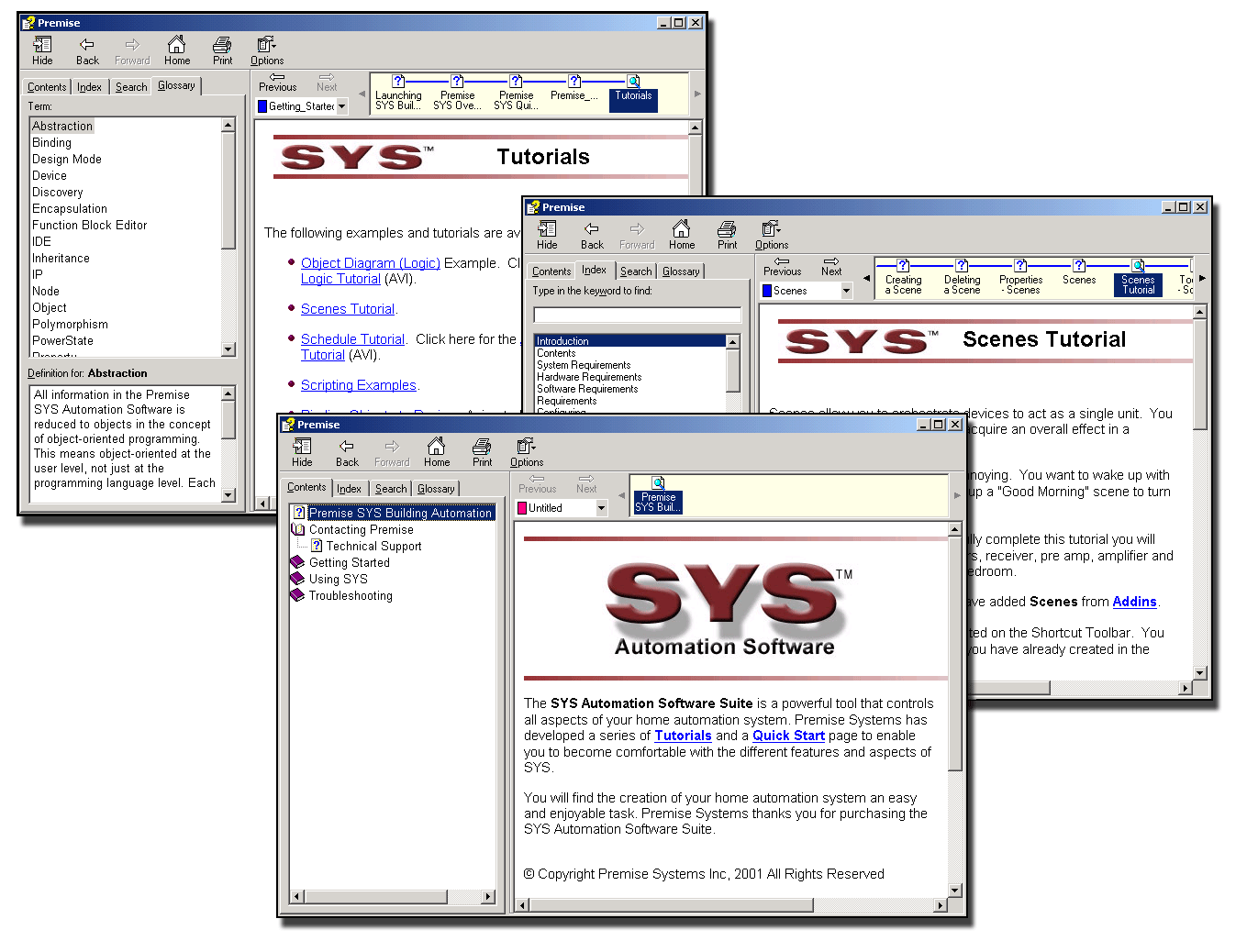Select Creating a Scene topic icon
This screenshot has height=952, width=1247.
pos(903,278)
